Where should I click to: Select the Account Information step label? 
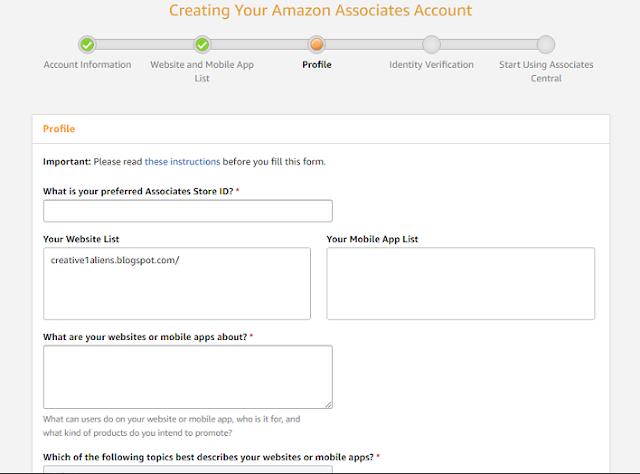tap(87, 65)
